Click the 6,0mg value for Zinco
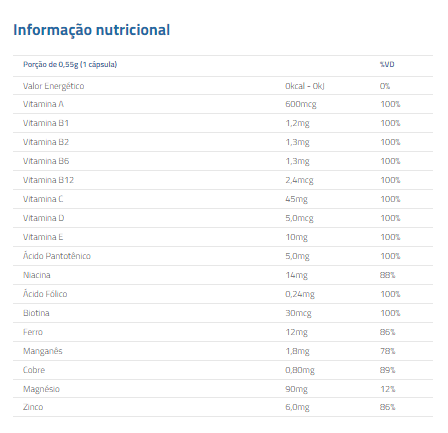Screen dimensions: 448x433 click(297, 407)
